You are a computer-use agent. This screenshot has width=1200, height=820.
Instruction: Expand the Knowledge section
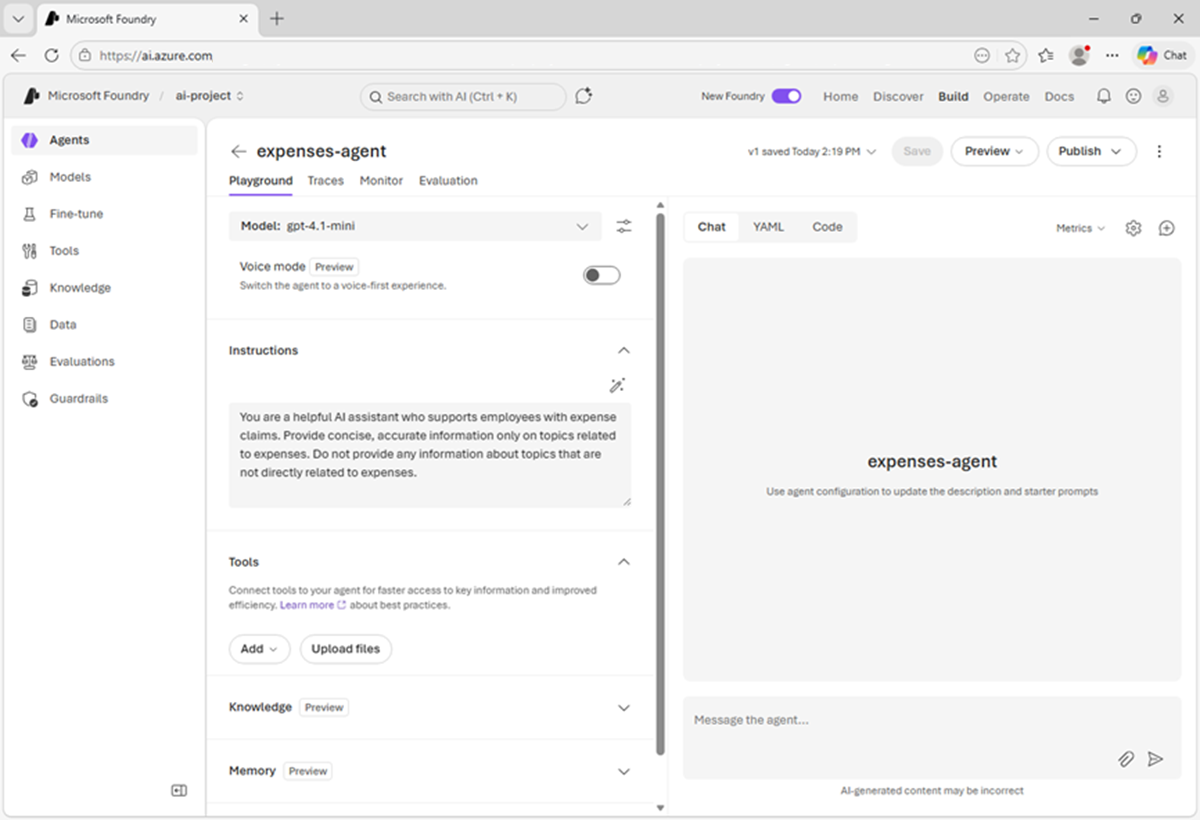tap(624, 708)
